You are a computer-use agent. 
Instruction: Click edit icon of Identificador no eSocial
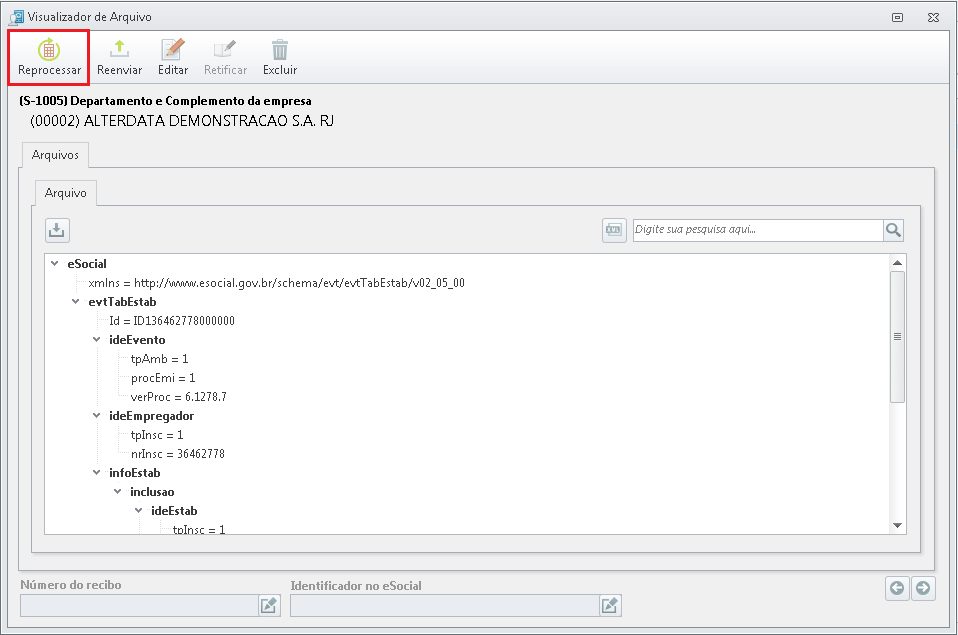610,606
